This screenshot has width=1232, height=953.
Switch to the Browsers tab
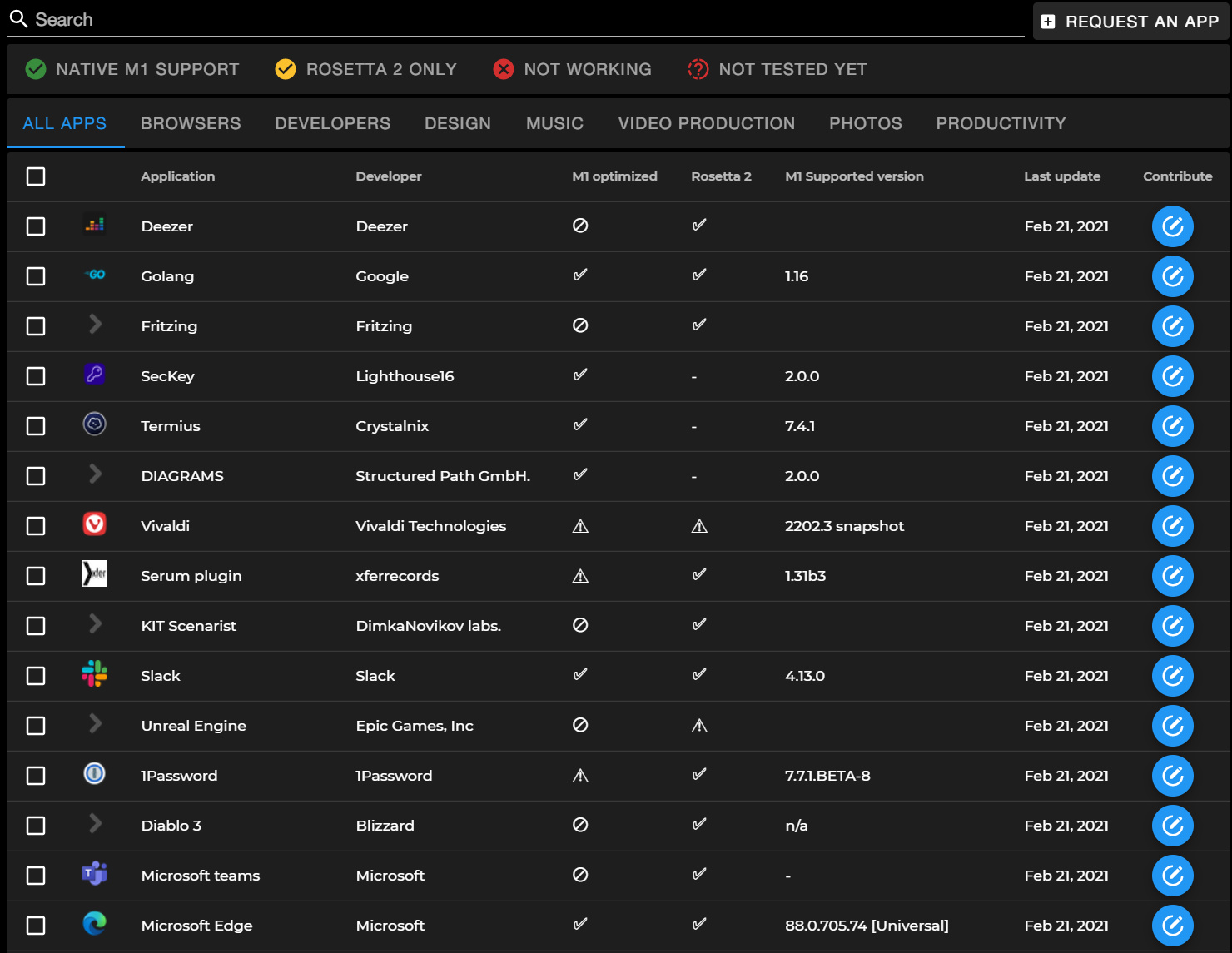[191, 124]
